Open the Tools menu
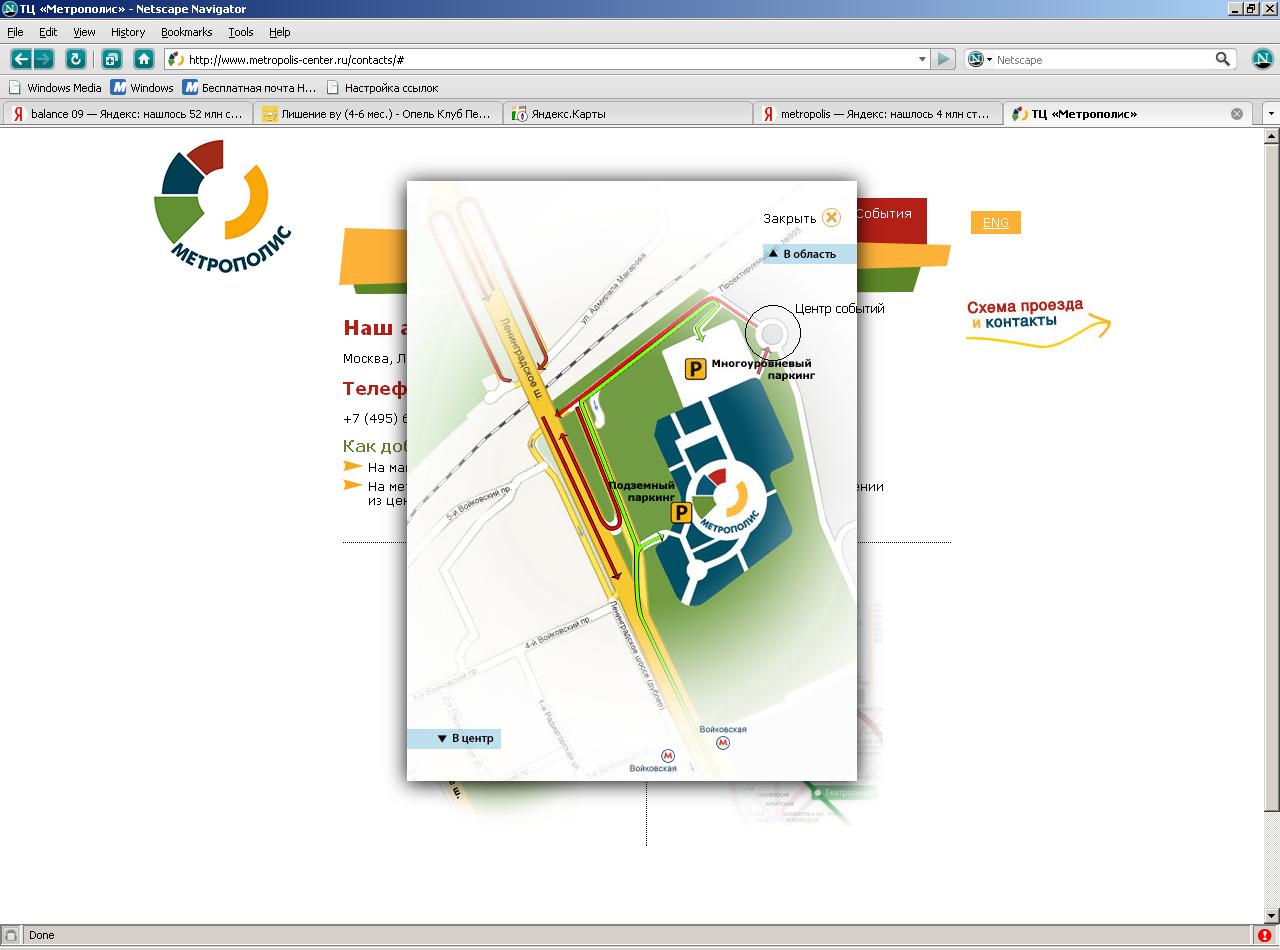The height and width of the screenshot is (950, 1280). 241,32
